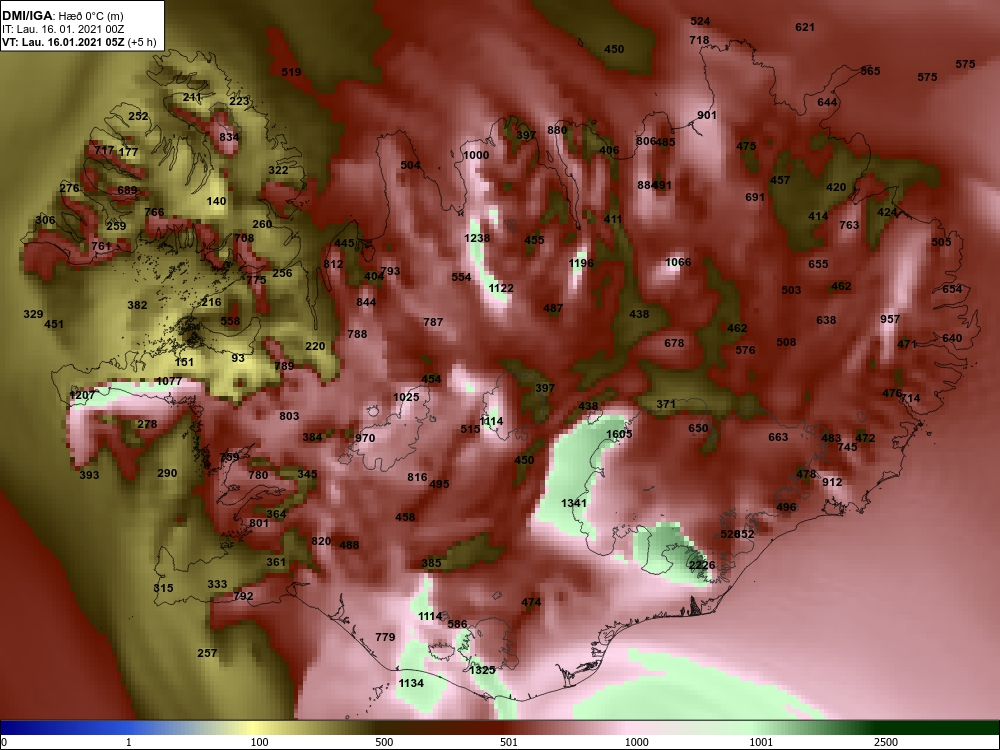1000x750 pixels.
Task: Click the 779 value on the south coast
Action: 385,637
